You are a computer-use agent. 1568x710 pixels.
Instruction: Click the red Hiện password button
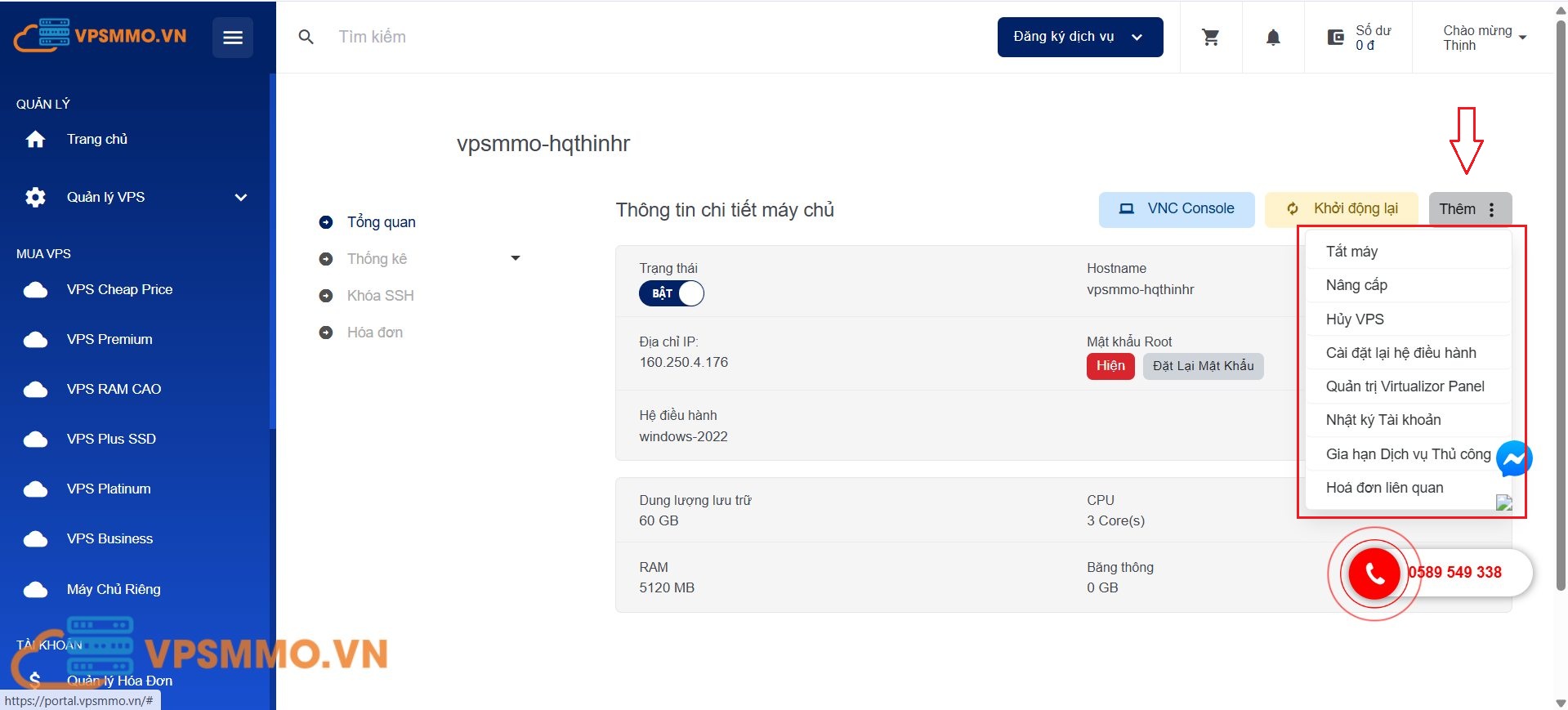(x=1110, y=366)
